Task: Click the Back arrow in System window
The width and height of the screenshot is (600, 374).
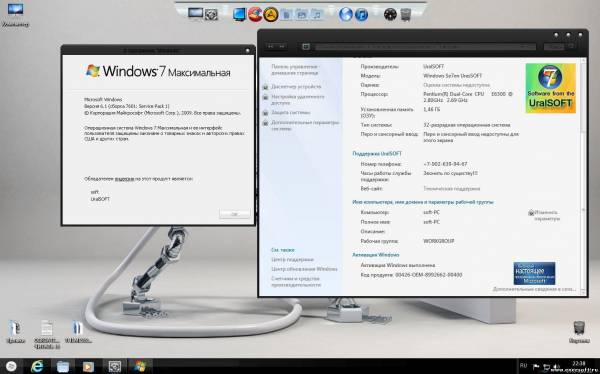Action: tap(271, 46)
